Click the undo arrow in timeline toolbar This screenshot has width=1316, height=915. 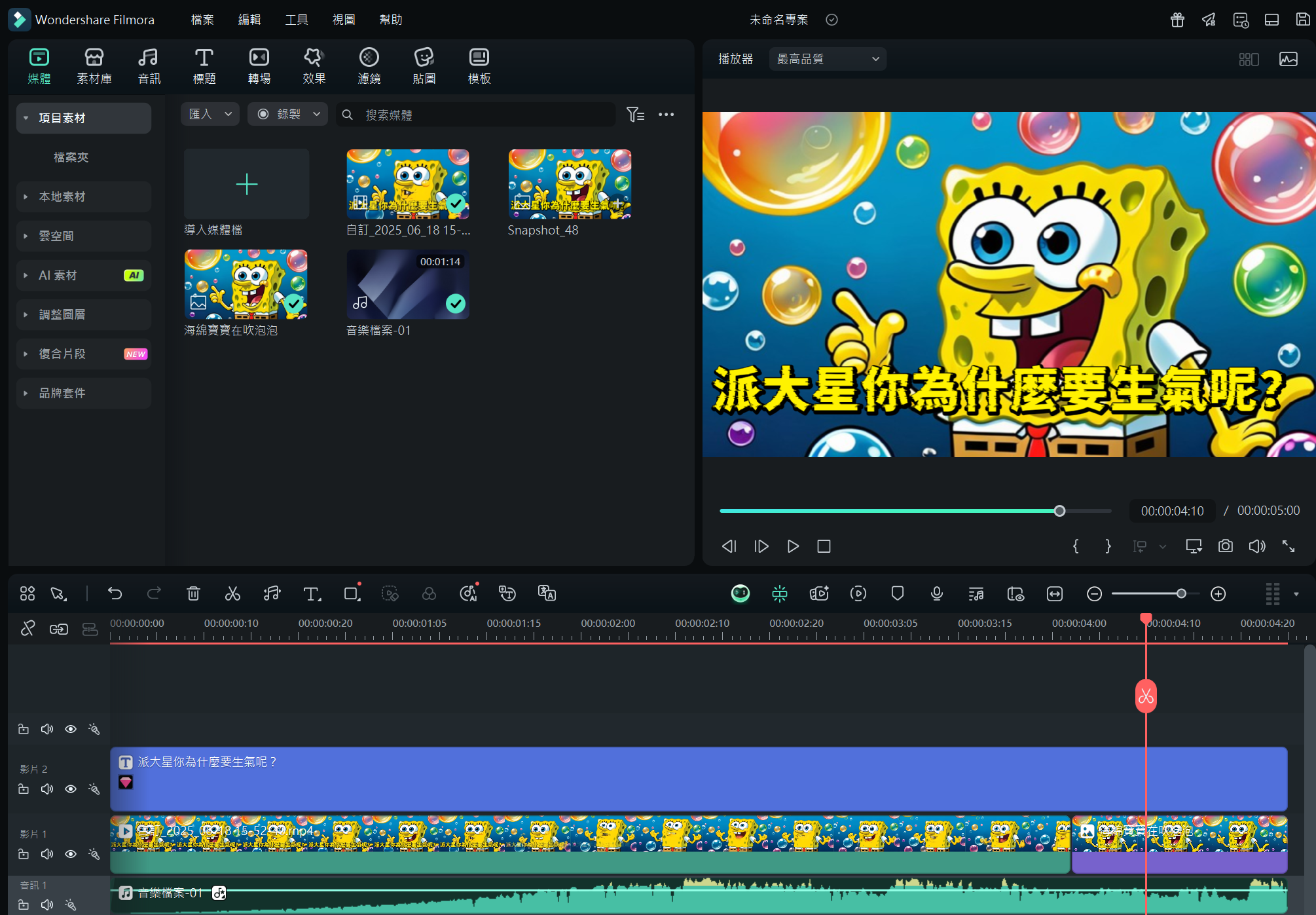tap(115, 593)
